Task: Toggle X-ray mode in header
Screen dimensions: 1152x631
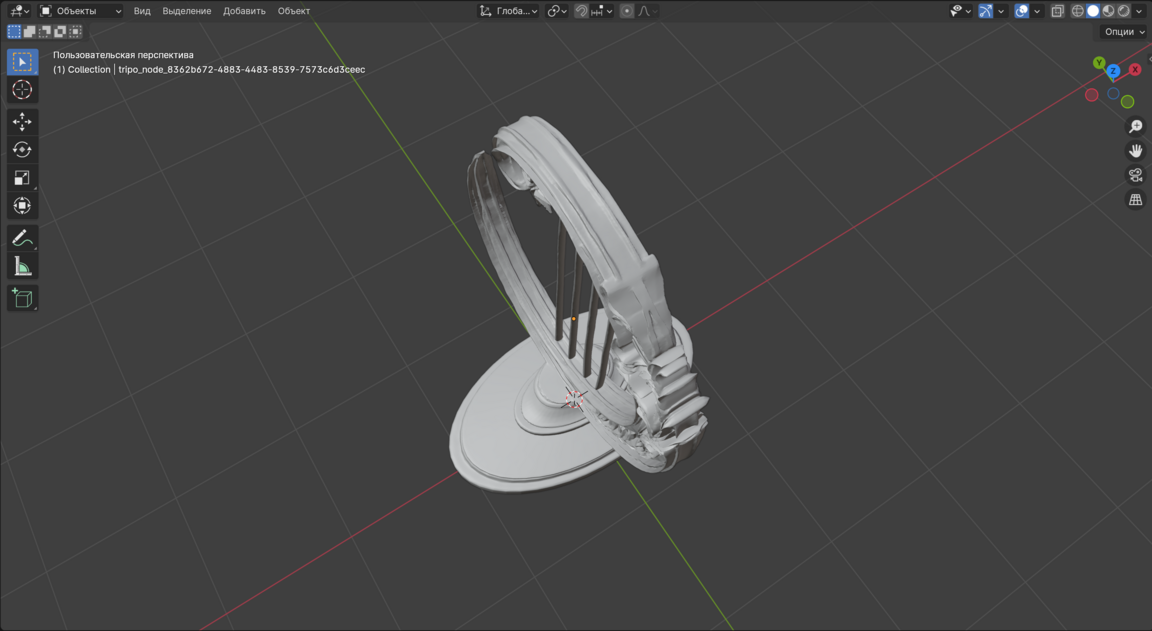Action: [1057, 11]
